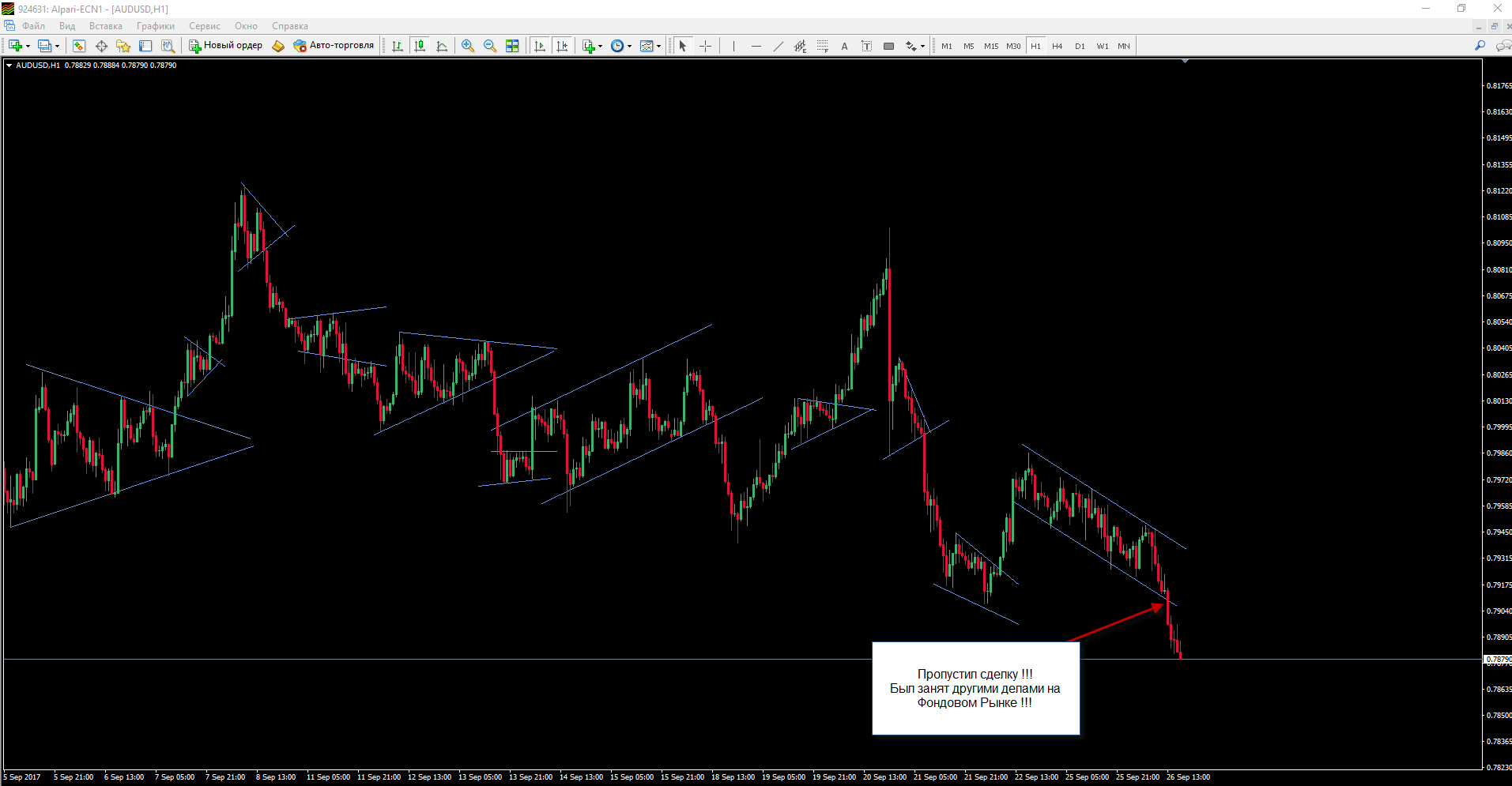
Task: Switch to M5 timeframe
Action: coord(969,46)
